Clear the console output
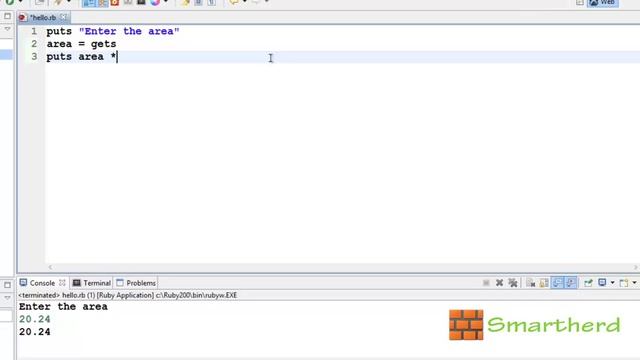Screen dimensions: 640x360 click(x=531, y=283)
